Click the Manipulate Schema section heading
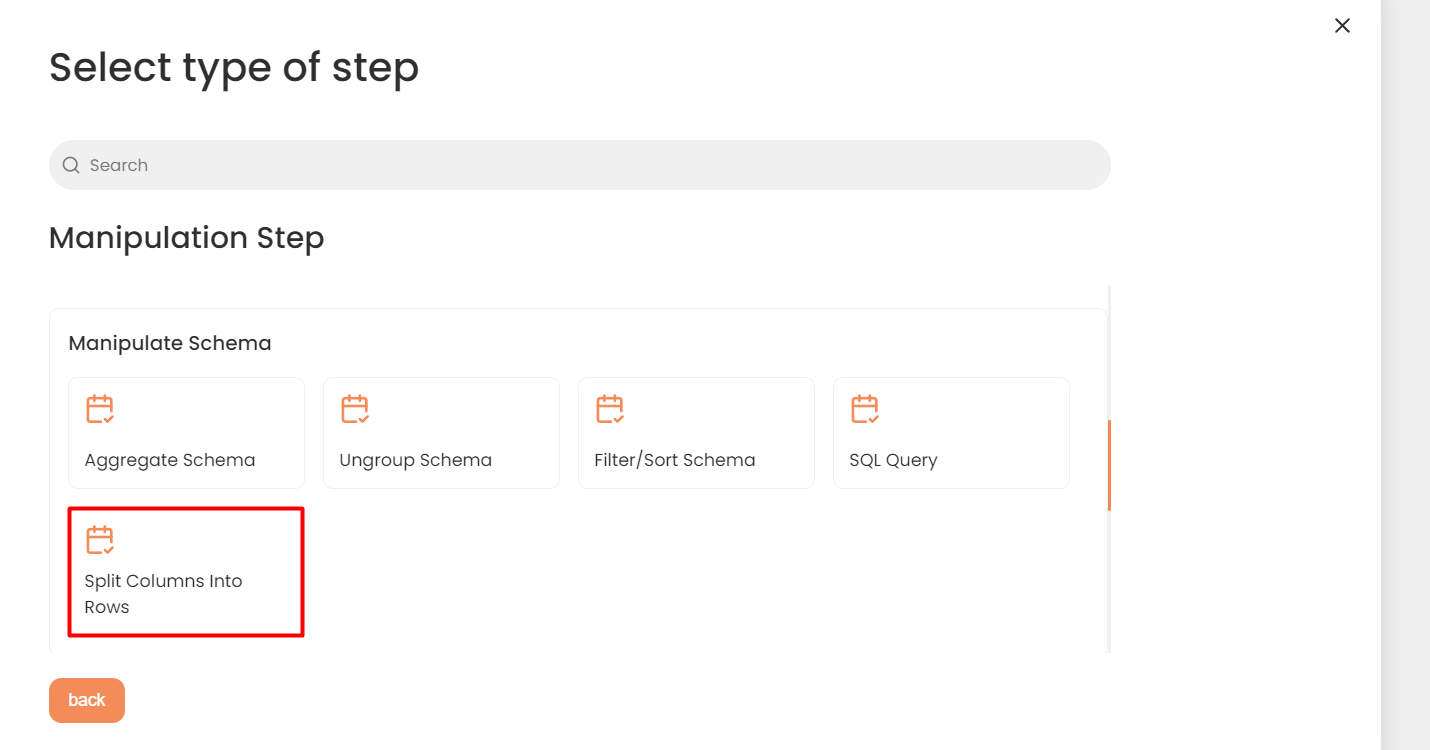Image resolution: width=1430 pixels, height=750 pixels. (170, 343)
